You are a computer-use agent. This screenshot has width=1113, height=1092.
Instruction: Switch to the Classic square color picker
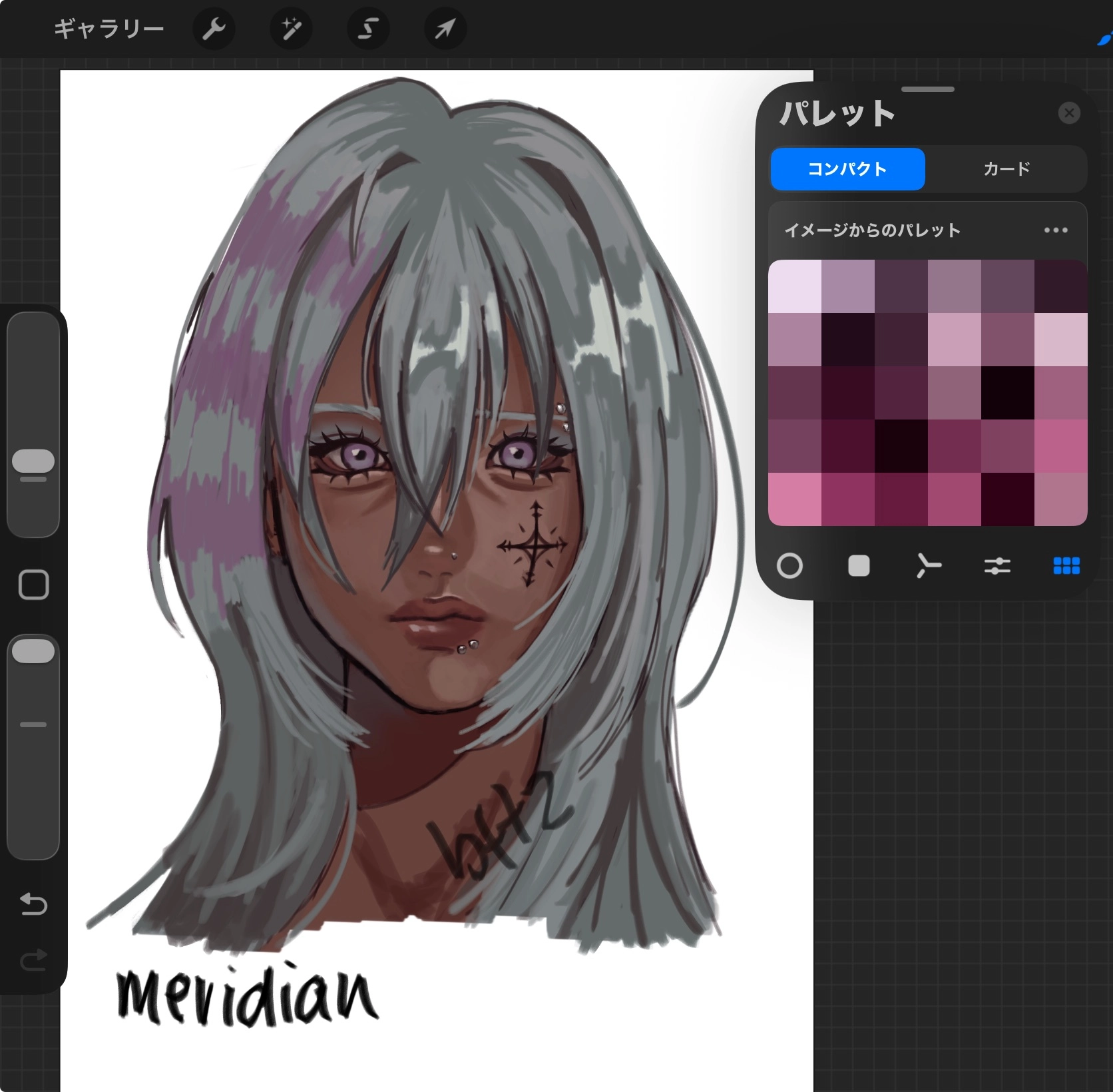[859, 566]
